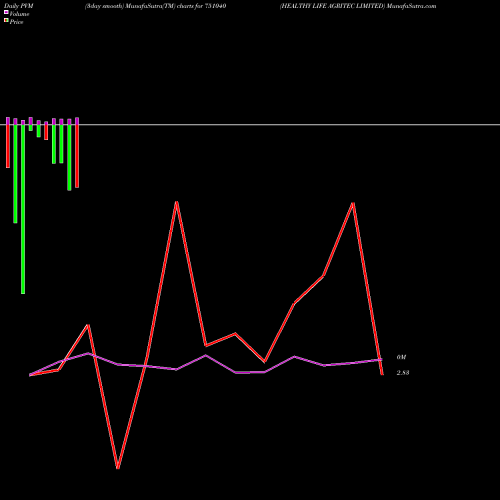Click the 2.83 price value label

pos(403,373)
